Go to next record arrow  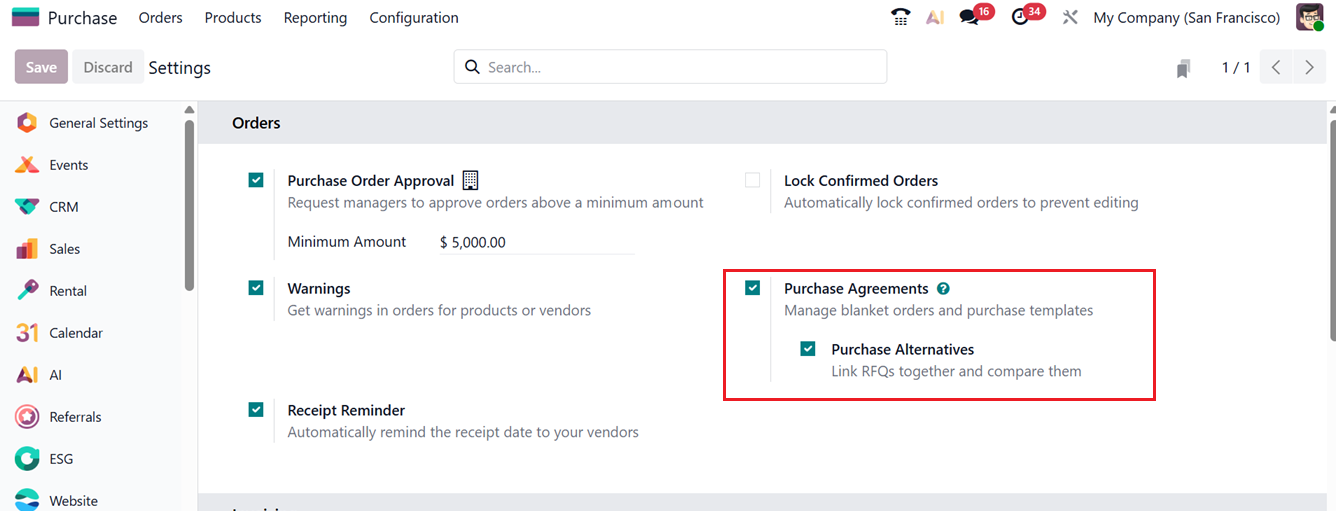pos(1309,67)
